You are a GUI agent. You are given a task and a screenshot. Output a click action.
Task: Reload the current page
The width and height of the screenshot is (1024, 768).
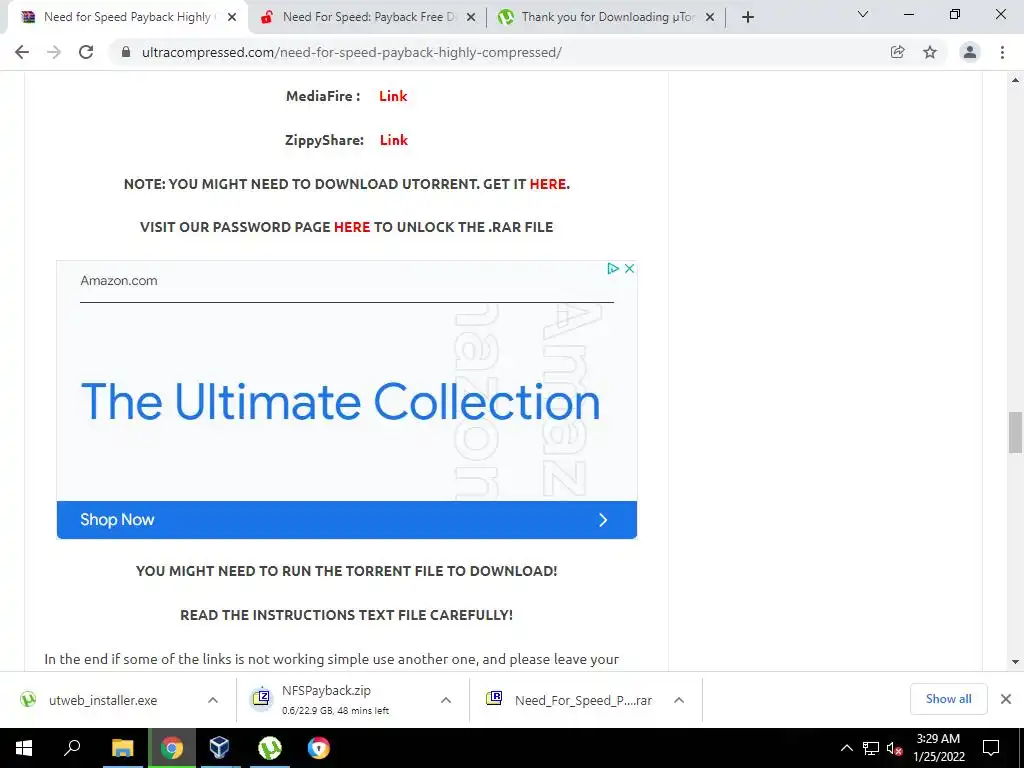[86, 52]
